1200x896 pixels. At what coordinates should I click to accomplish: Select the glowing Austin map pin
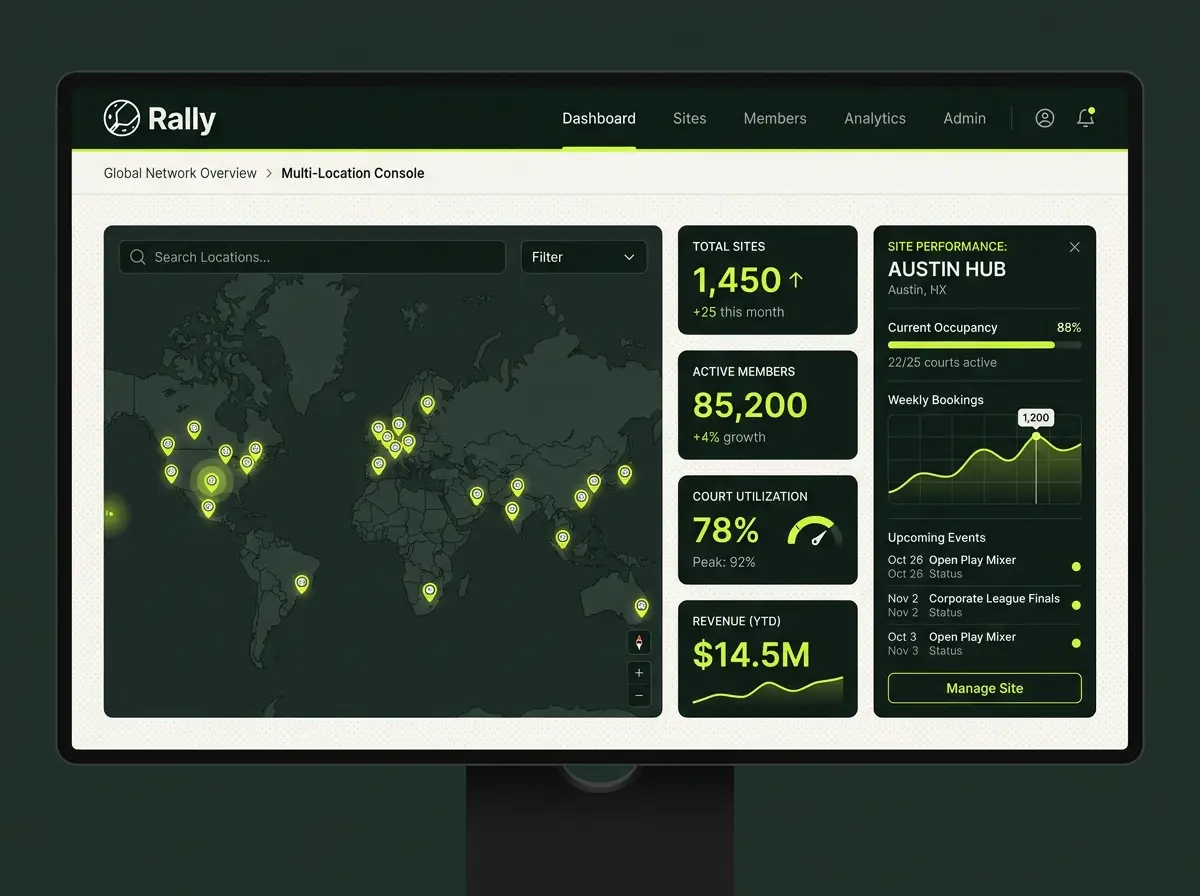pyautogui.click(x=211, y=483)
